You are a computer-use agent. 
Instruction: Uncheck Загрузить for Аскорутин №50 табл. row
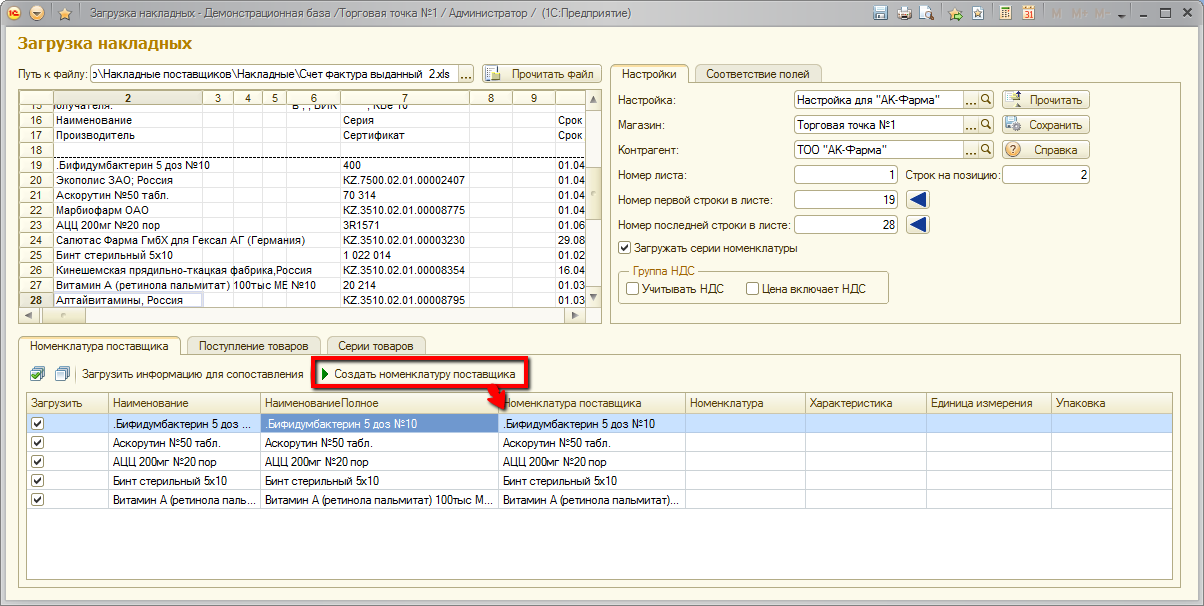[x=38, y=443]
